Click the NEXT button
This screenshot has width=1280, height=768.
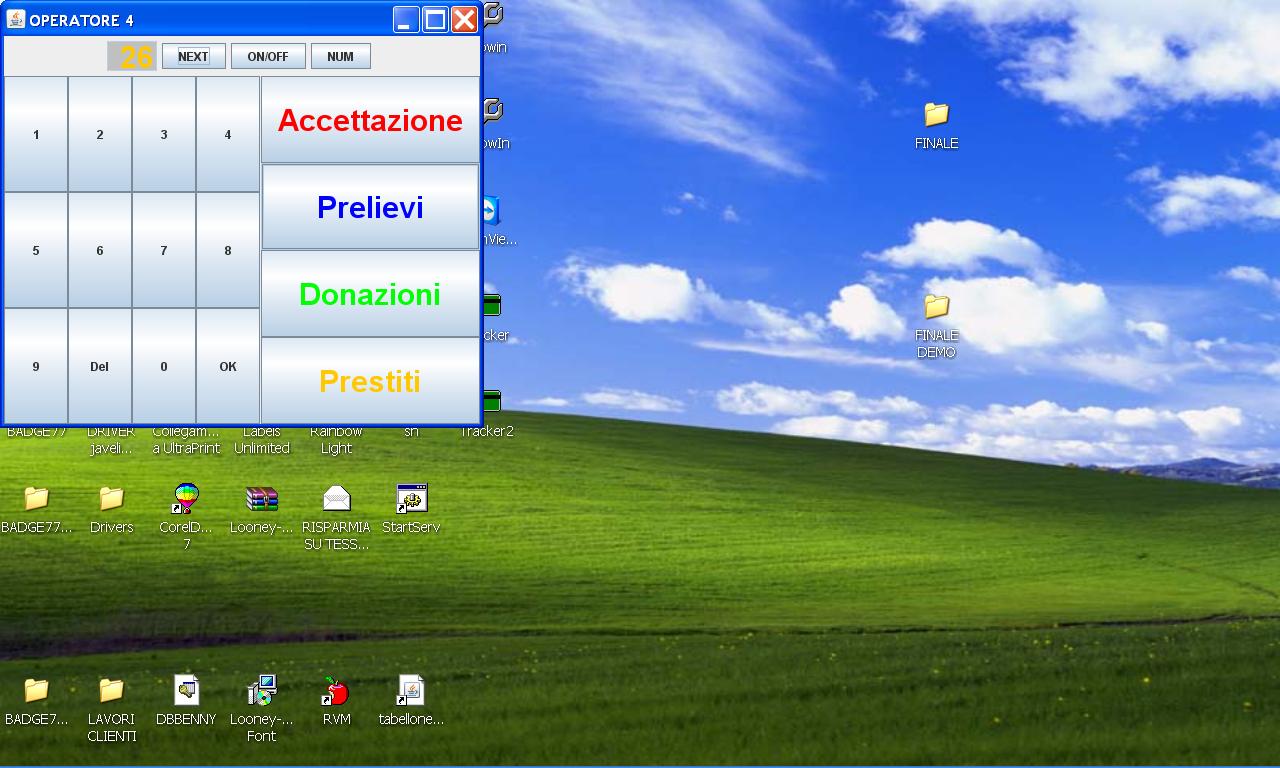193,56
